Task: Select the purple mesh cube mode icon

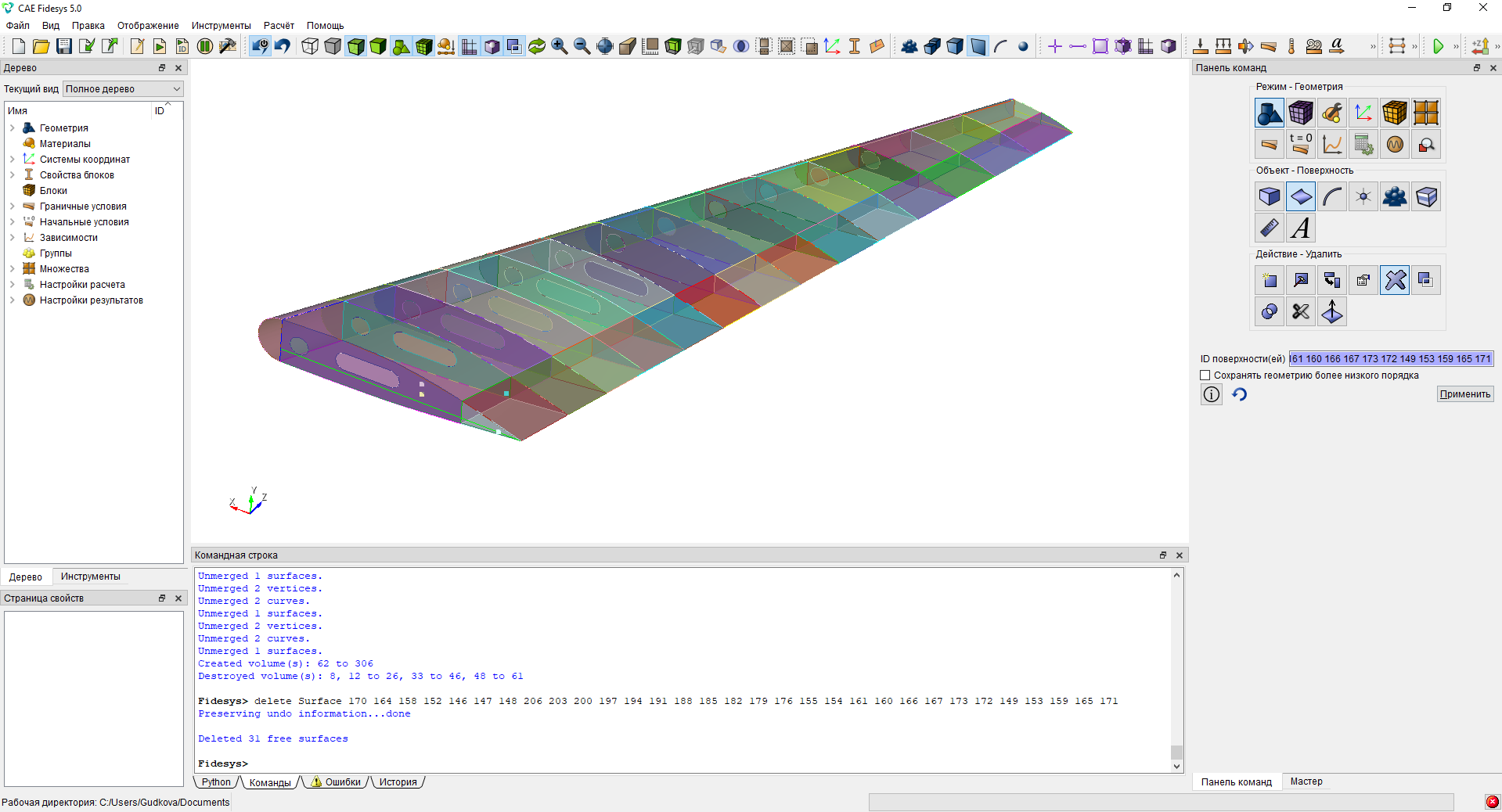Action: point(1301,113)
